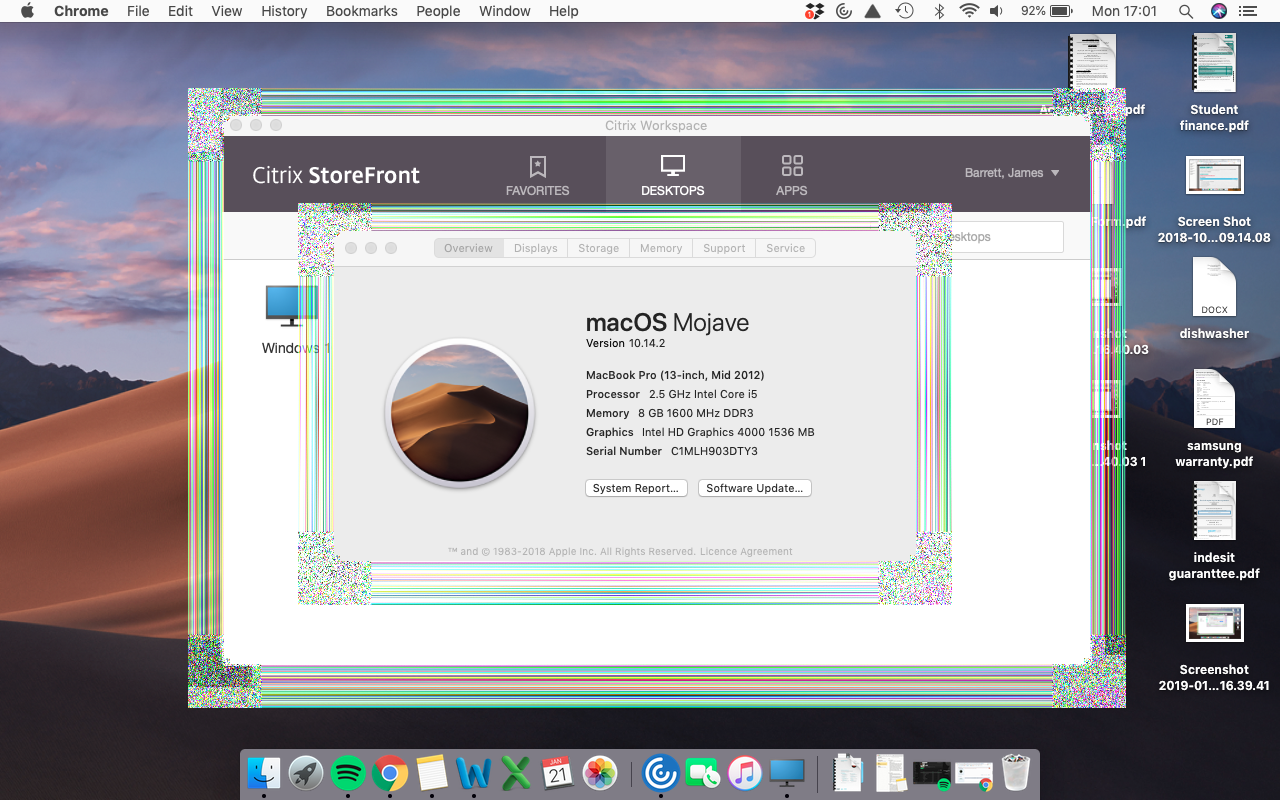Open the People menu
Viewport: 1280px width, 800px height.
(x=438, y=11)
